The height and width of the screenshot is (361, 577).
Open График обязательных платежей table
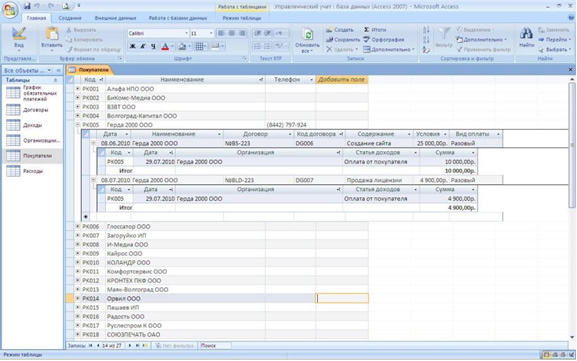[x=32, y=93]
